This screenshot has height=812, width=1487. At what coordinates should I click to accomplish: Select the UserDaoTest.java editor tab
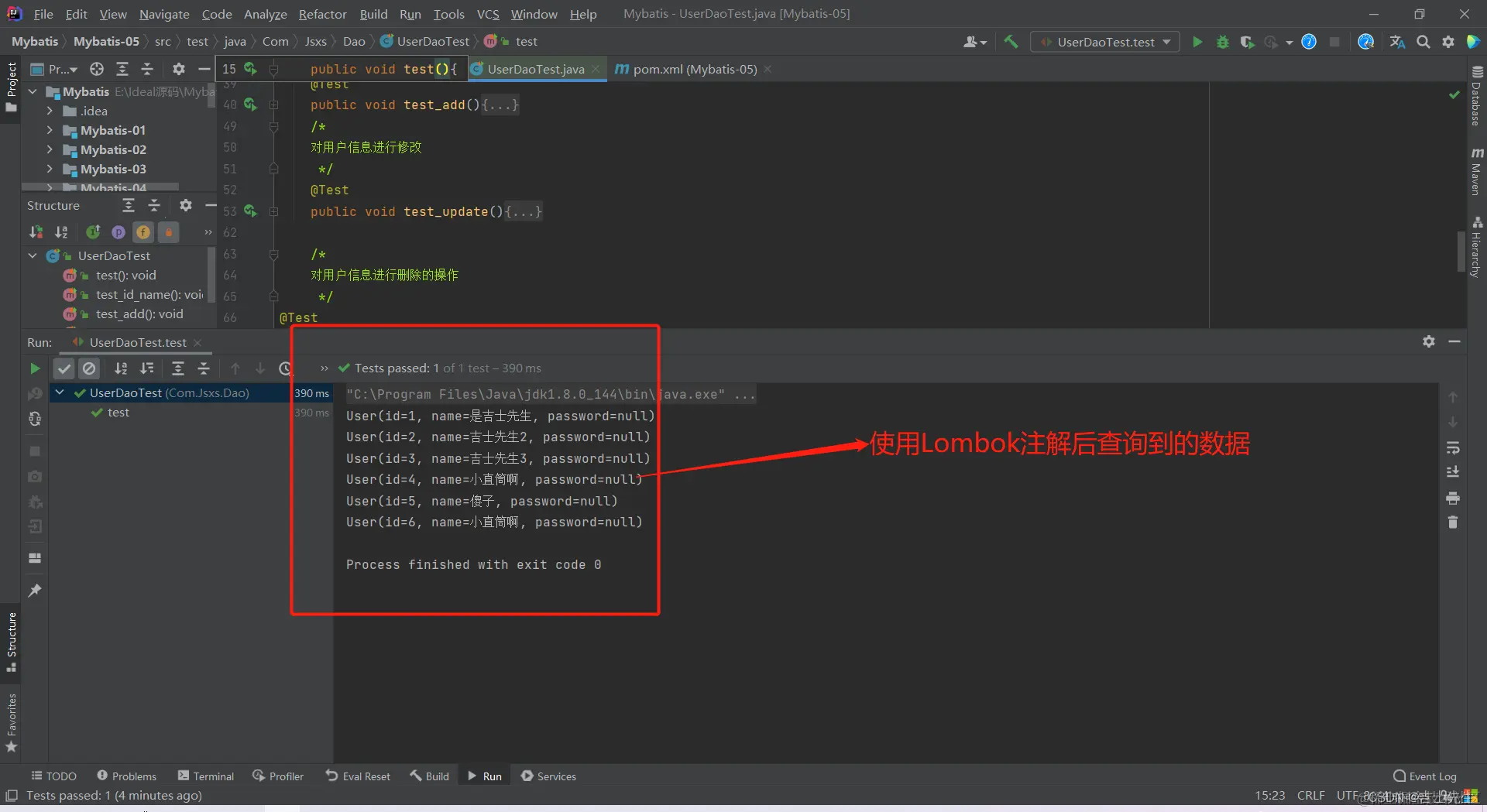coord(536,69)
